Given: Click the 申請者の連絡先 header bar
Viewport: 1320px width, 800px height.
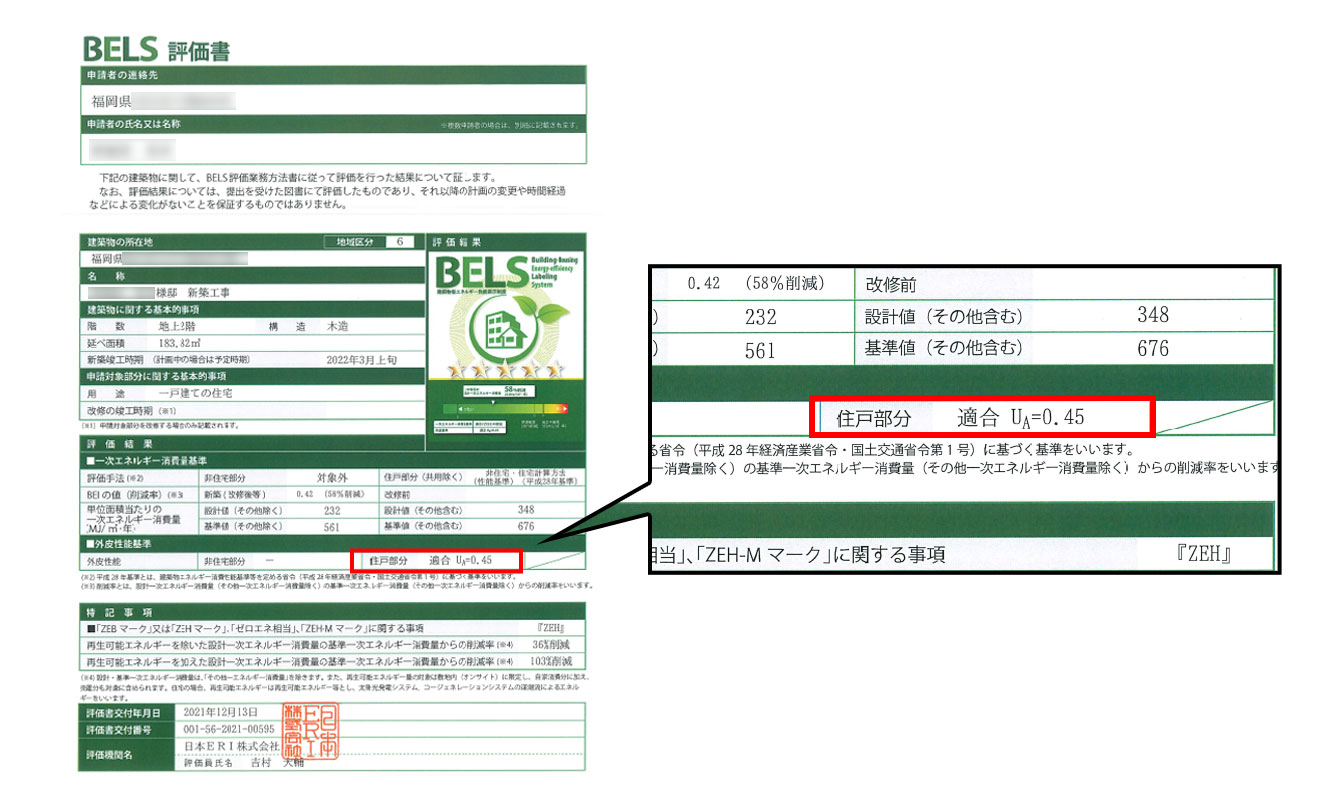Looking at the screenshot, I should (x=333, y=74).
